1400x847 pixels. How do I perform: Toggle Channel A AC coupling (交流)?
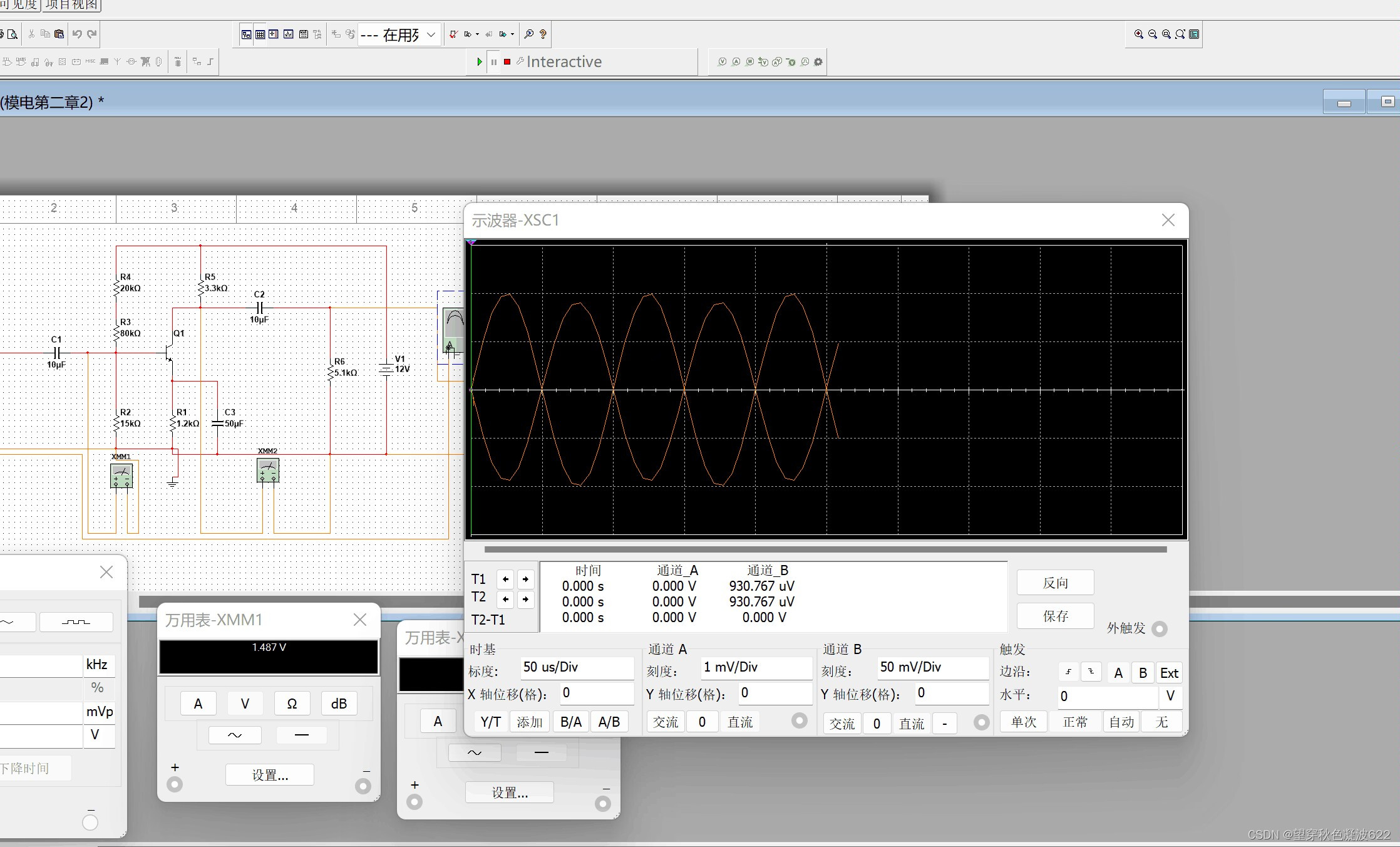(665, 722)
